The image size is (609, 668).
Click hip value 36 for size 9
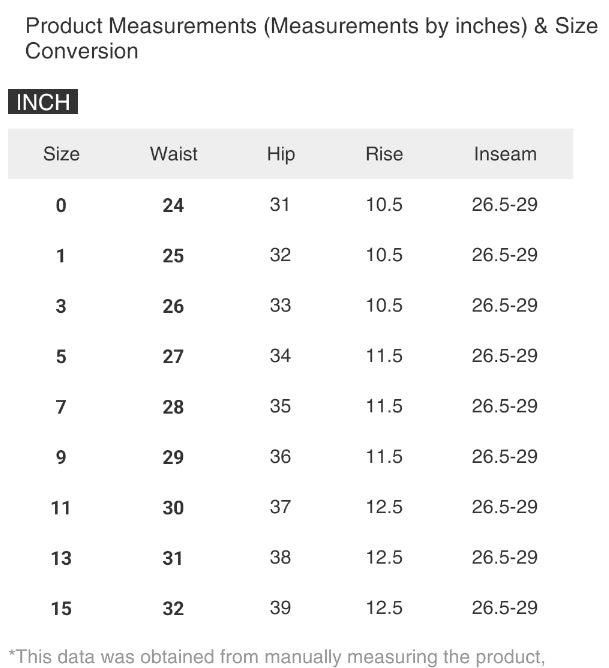click(280, 456)
